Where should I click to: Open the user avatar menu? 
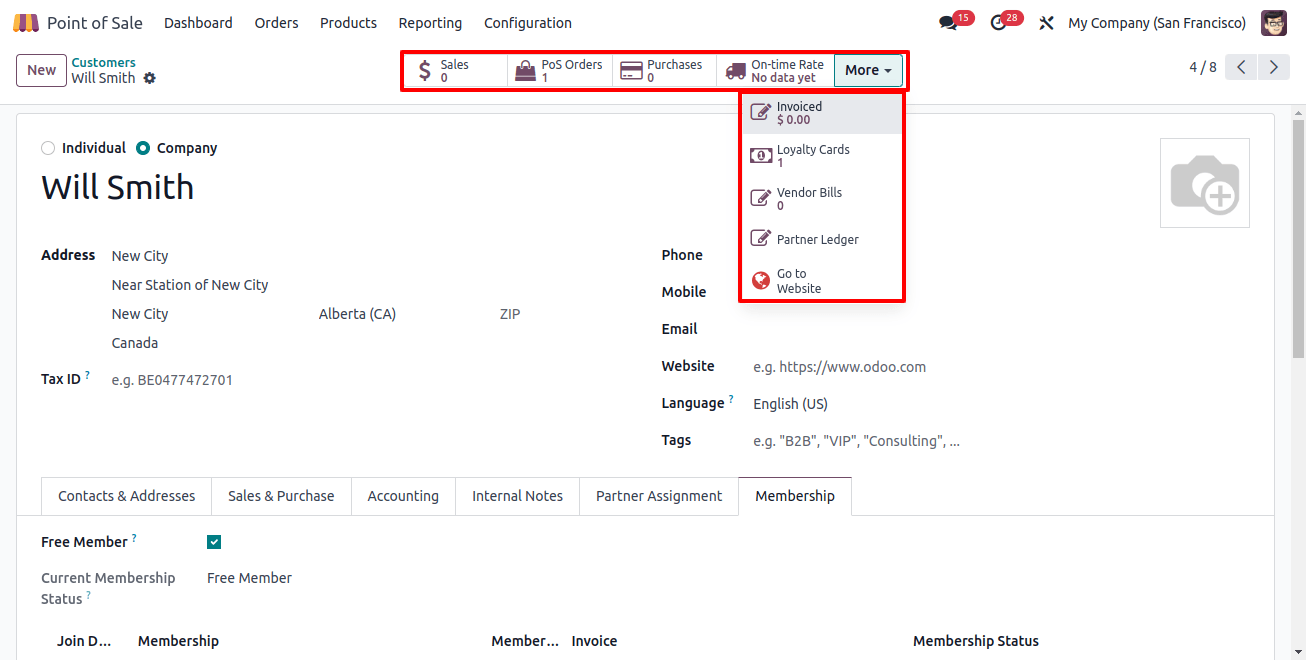[x=1274, y=22]
